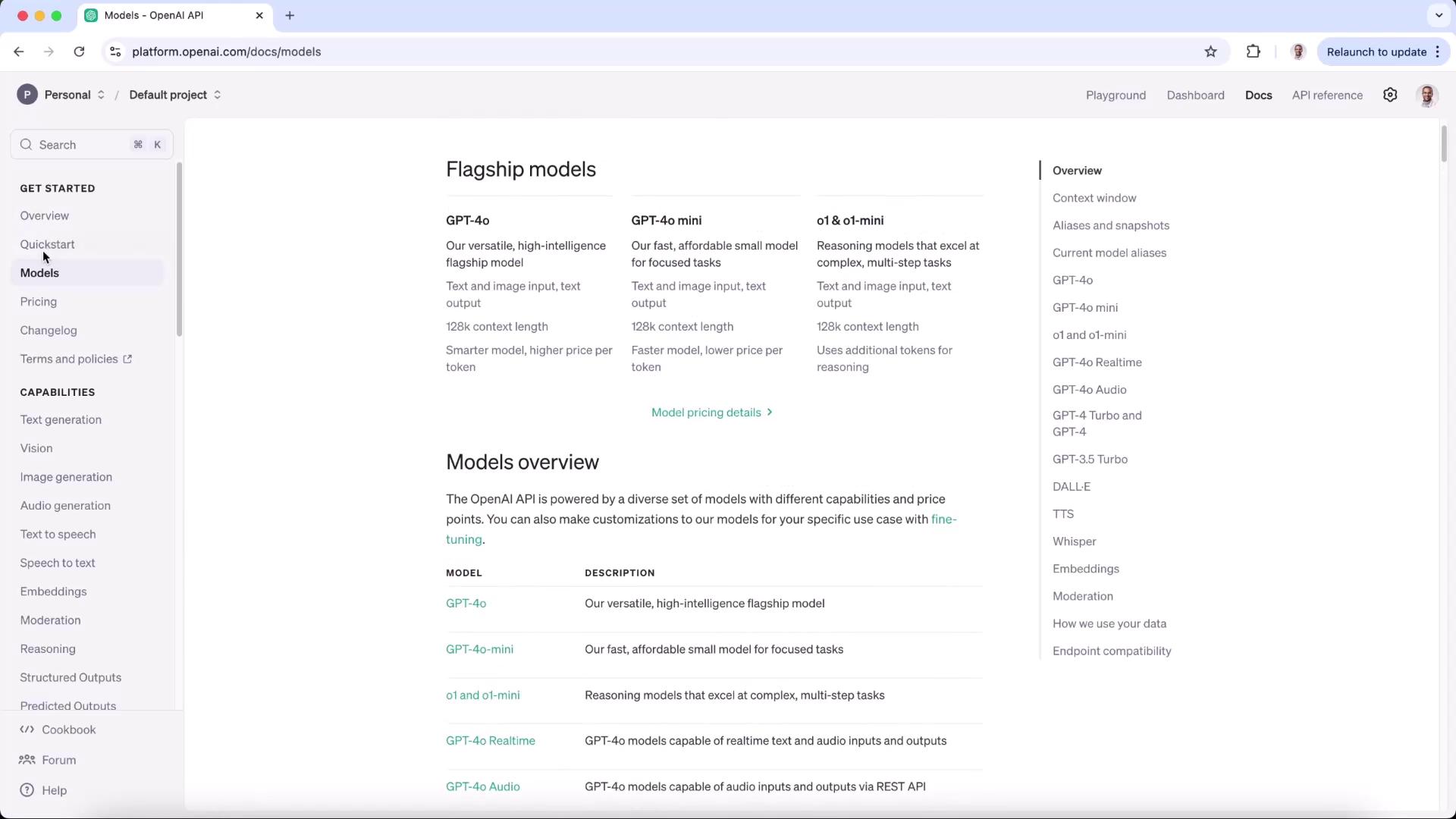Open the GPT-4o Realtime model link
This screenshot has height=819, width=1456.
click(491, 741)
